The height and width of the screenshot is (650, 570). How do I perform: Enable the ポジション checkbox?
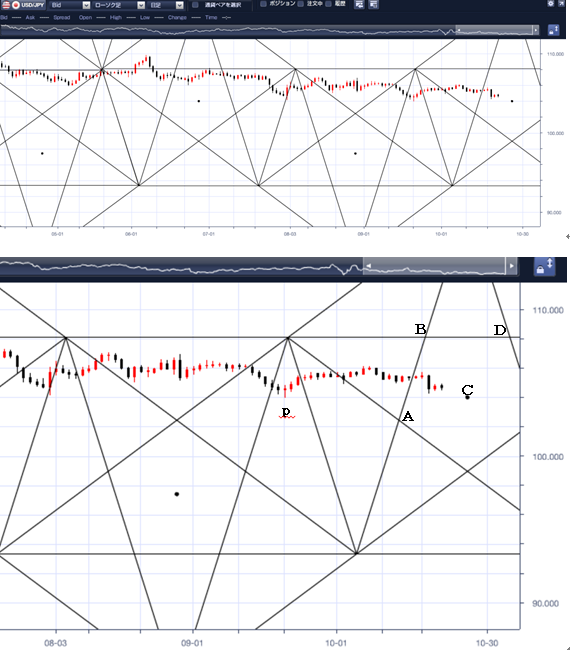click(x=263, y=4)
